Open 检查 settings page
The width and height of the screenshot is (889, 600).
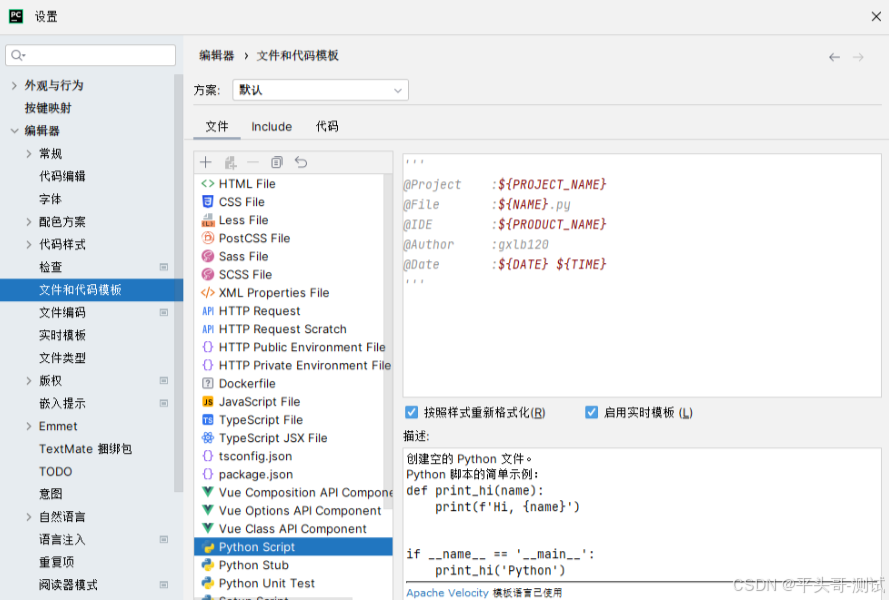click(50, 267)
